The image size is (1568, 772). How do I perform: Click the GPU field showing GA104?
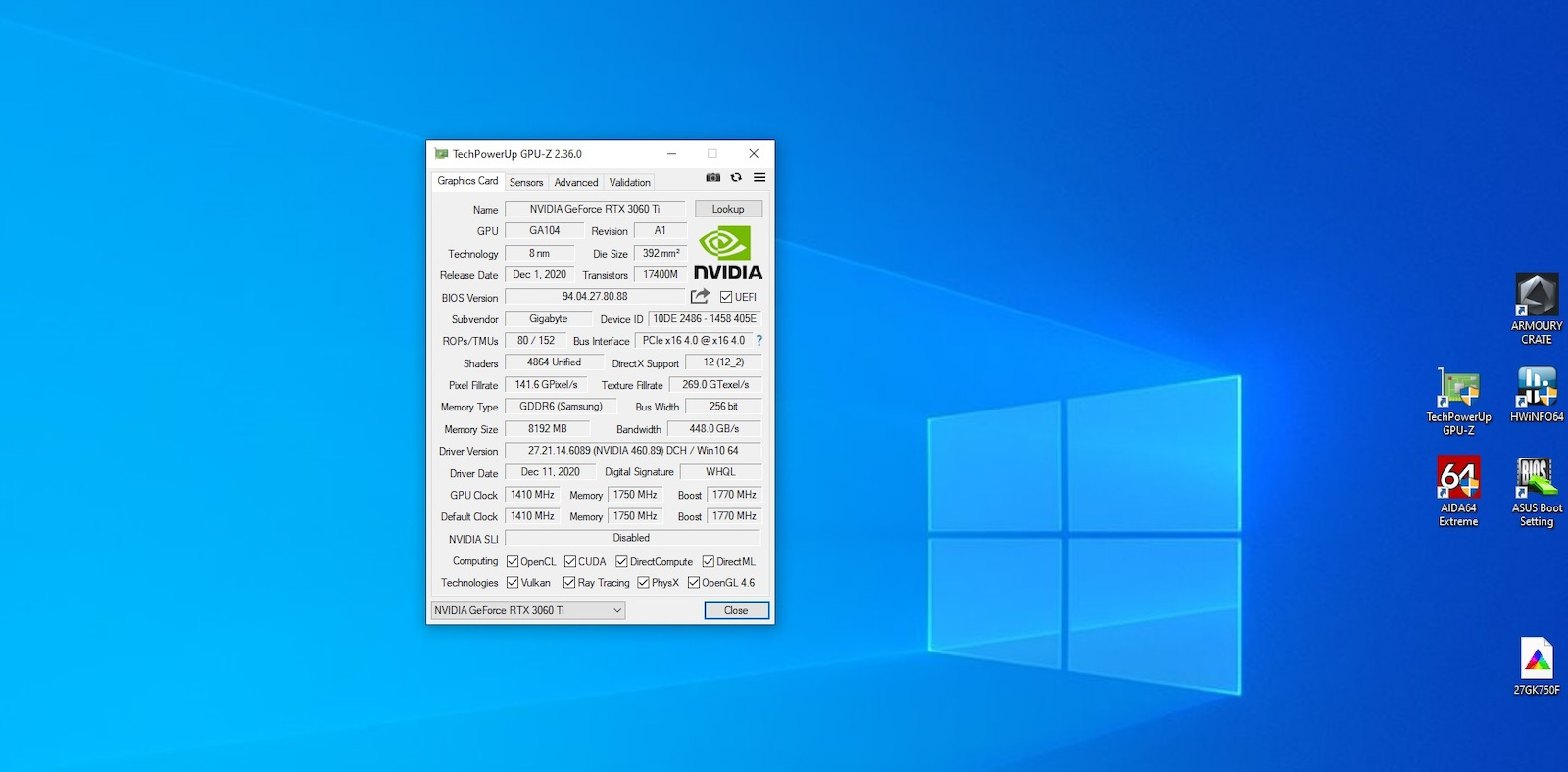click(x=545, y=231)
